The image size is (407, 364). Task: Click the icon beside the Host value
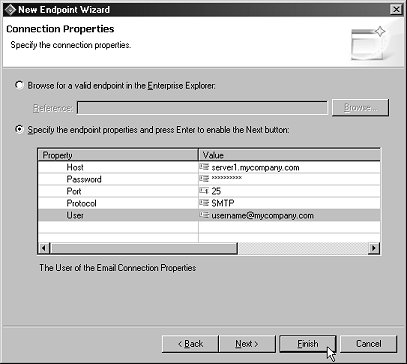204,167
